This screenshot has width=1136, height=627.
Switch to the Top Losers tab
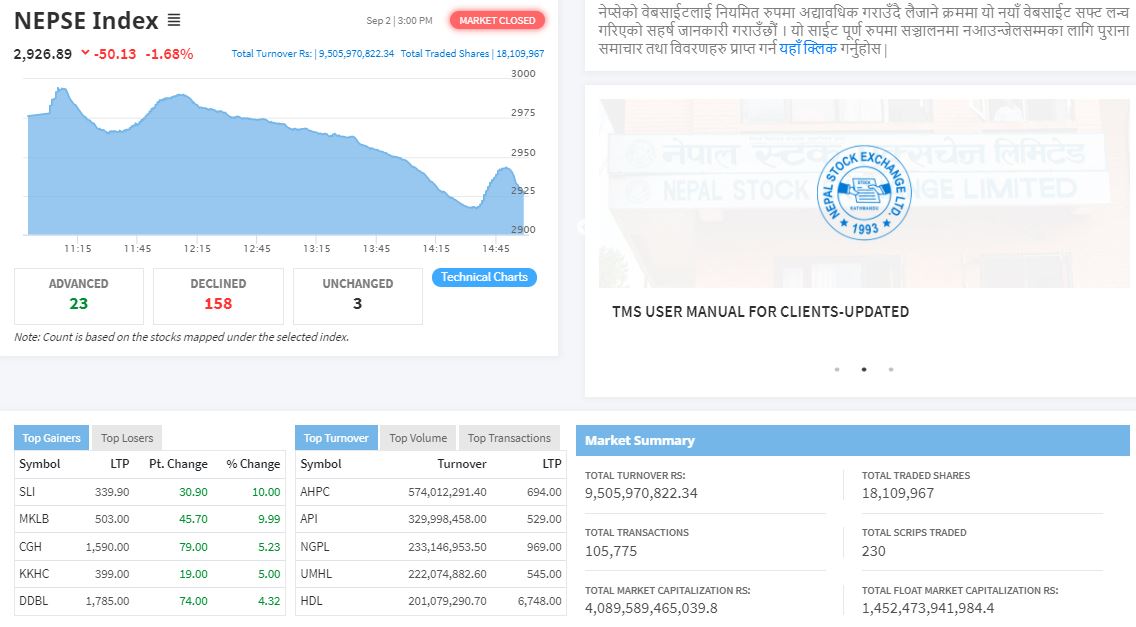coord(127,438)
